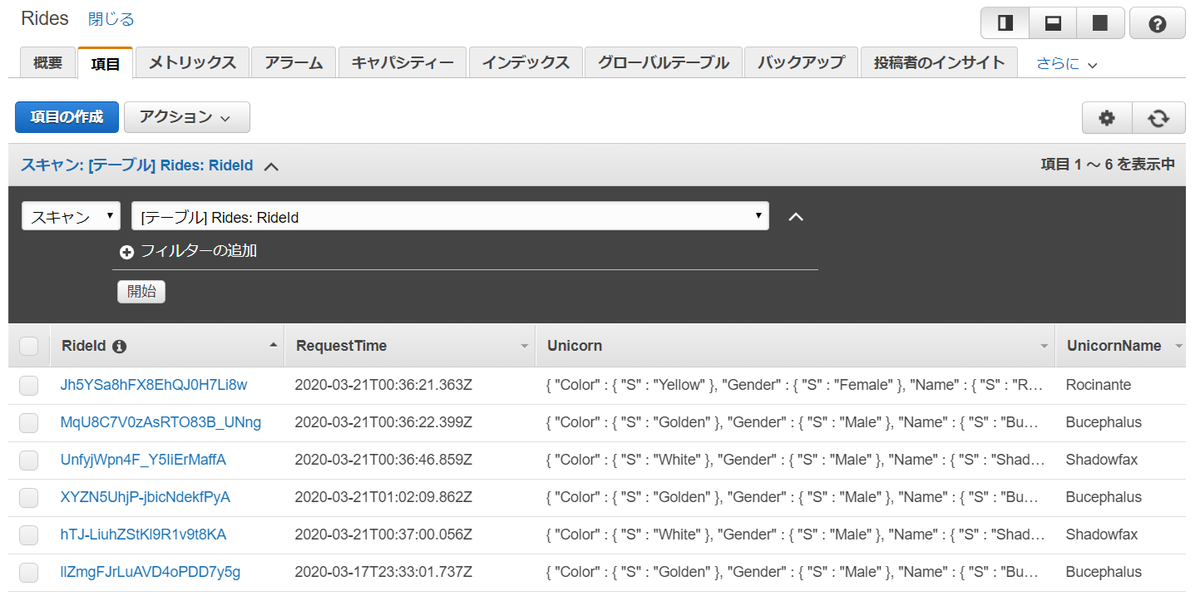Open the アラーム tab
The width and height of the screenshot is (1200, 606).
click(x=293, y=62)
